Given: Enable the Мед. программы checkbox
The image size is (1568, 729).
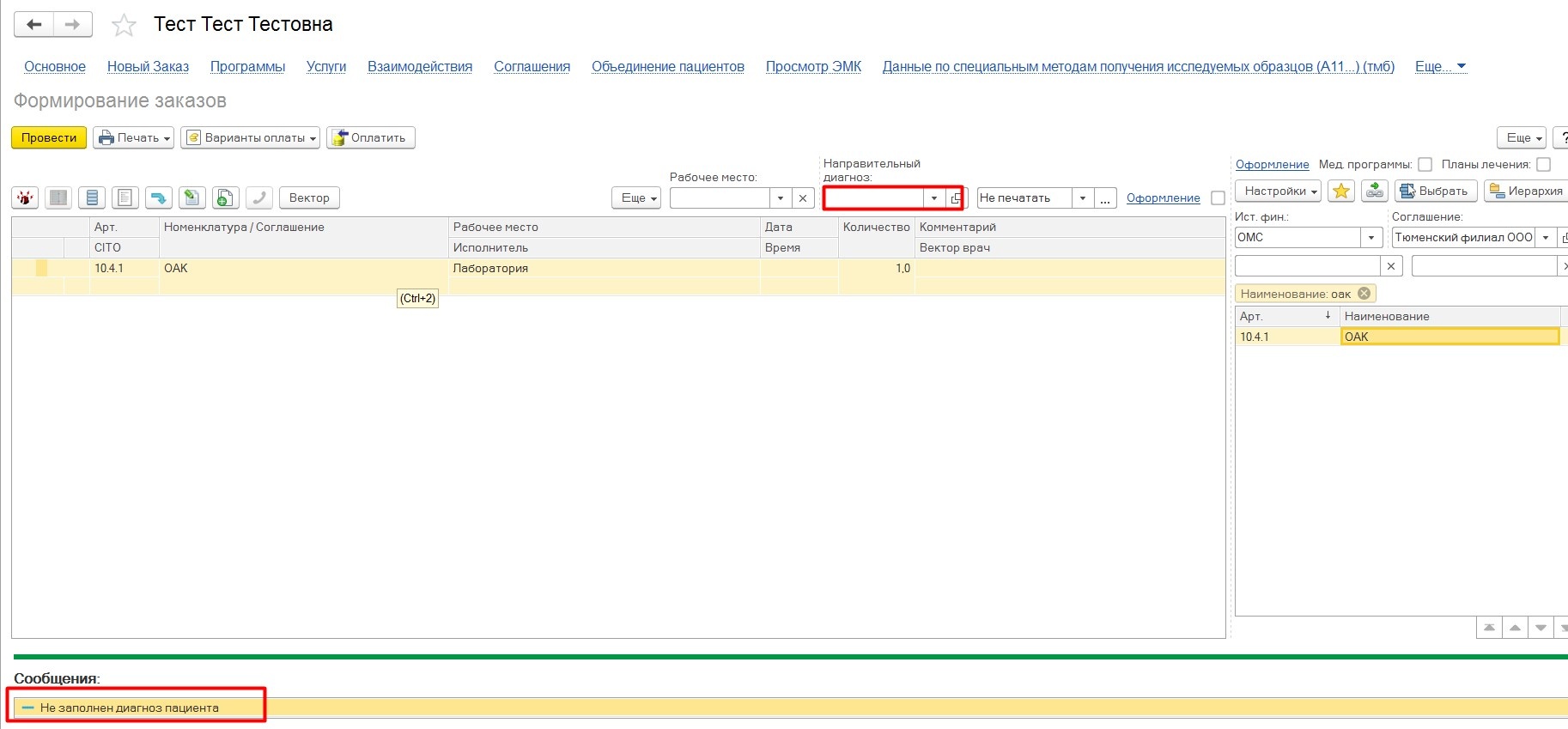Looking at the screenshot, I should click(1425, 165).
